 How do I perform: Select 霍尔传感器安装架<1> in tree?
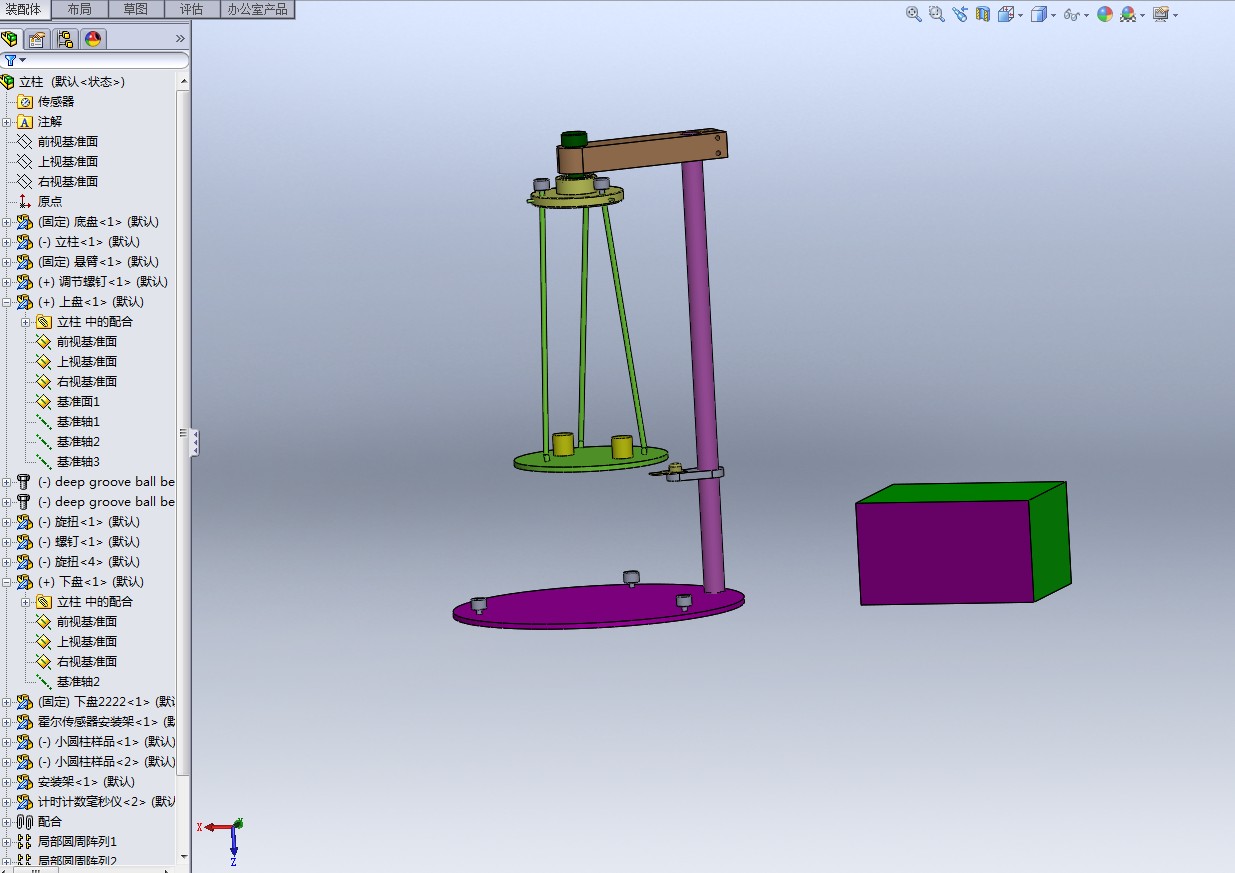(106, 721)
